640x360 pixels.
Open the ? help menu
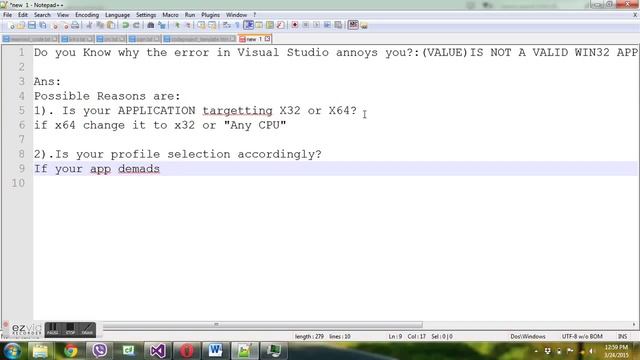255,15
